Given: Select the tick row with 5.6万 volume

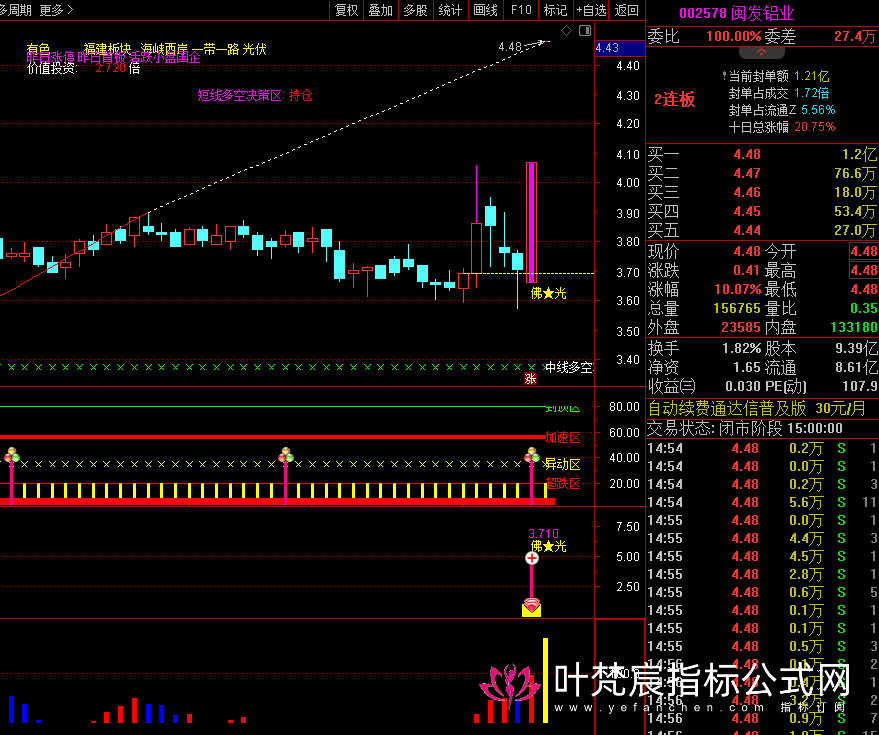Looking at the screenshot, I should tap(762, 502).
